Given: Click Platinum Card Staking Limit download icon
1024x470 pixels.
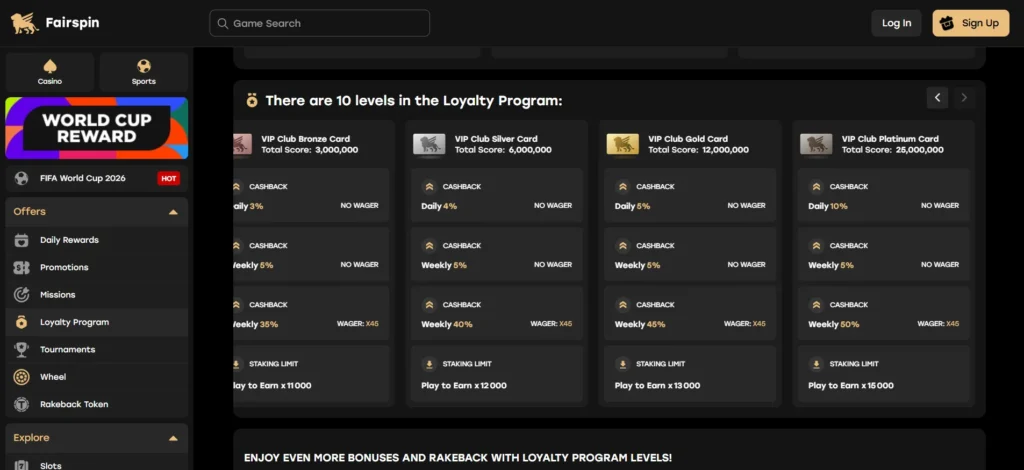Looking at the screenshot, I should 816,364.
